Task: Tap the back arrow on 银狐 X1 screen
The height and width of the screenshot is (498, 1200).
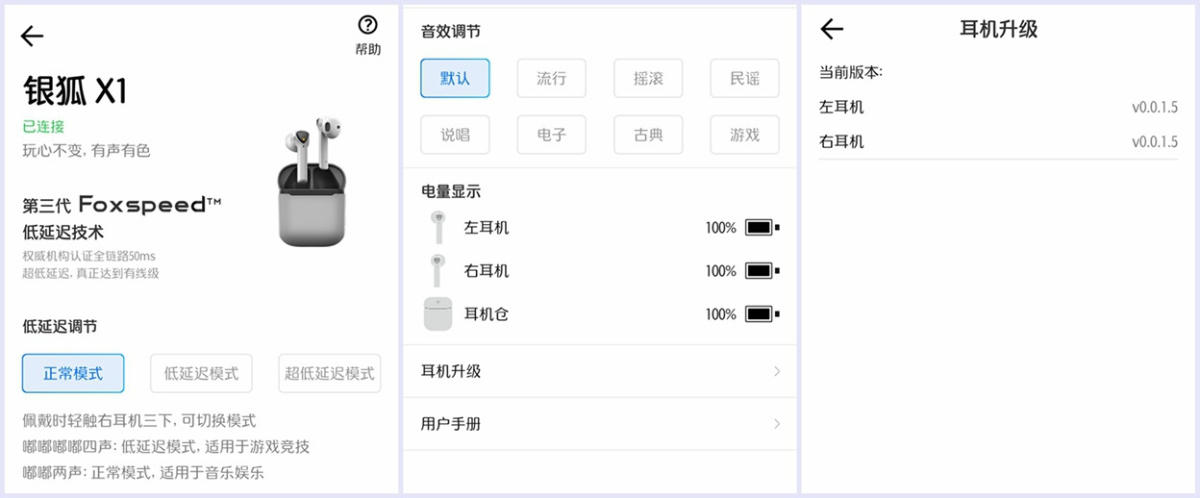Action: 32,36
